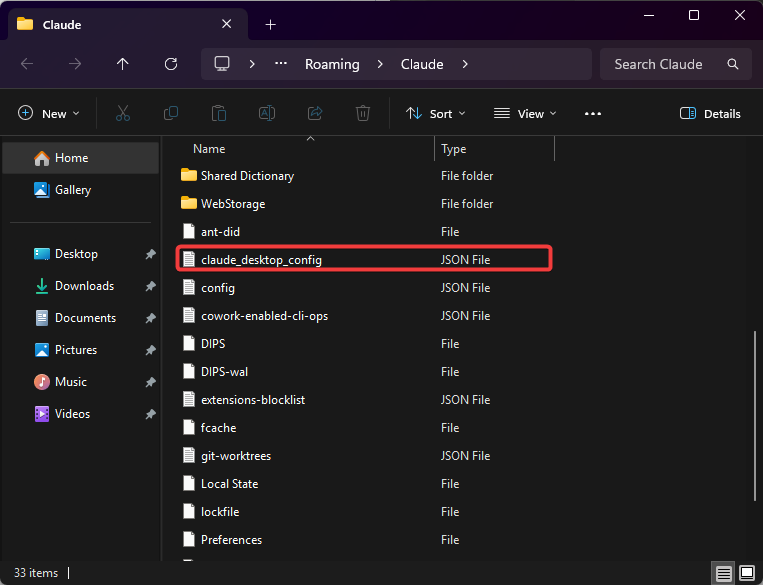The image size is (763, 585).
Task: Open the View layout dropdown
Action: pyautogui.click(x=525, y=113)
